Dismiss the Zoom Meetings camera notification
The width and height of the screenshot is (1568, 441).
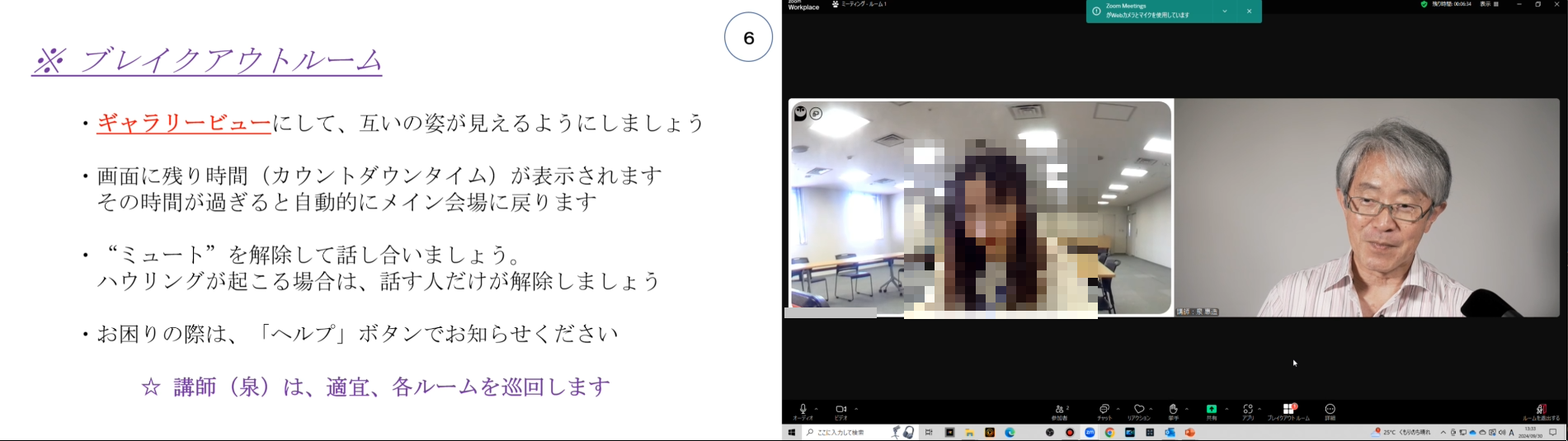[1250, 11]
